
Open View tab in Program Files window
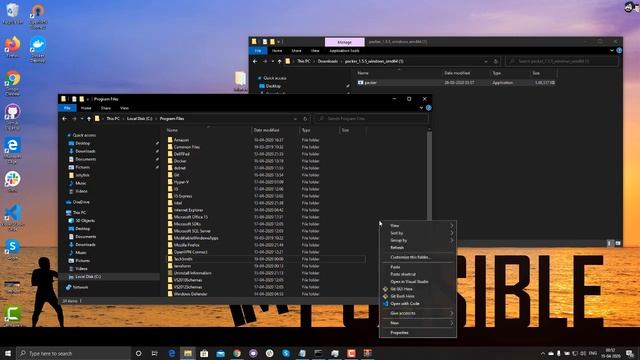pyautogui.click(x=124, y=108)
